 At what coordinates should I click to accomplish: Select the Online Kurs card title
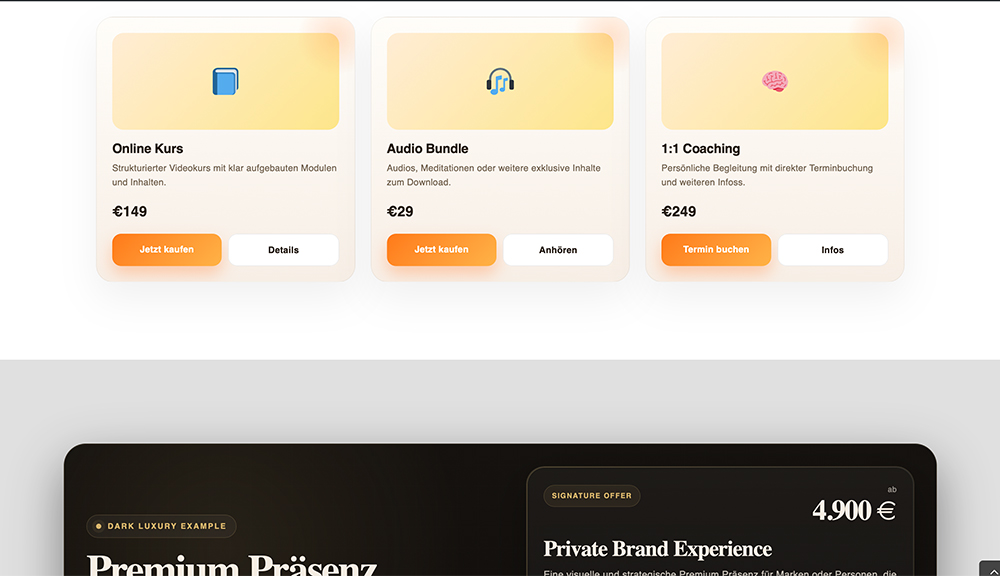pos(148,149)
